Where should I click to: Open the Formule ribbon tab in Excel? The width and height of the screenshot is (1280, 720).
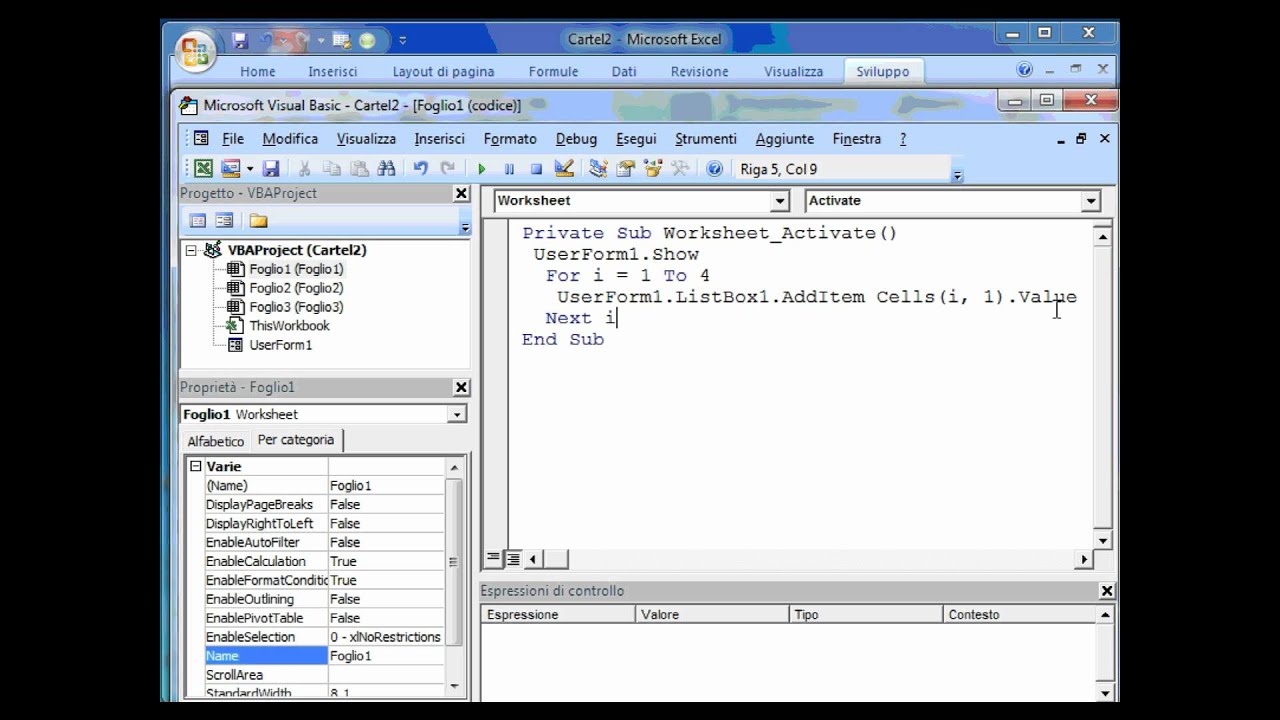point(553,72)
